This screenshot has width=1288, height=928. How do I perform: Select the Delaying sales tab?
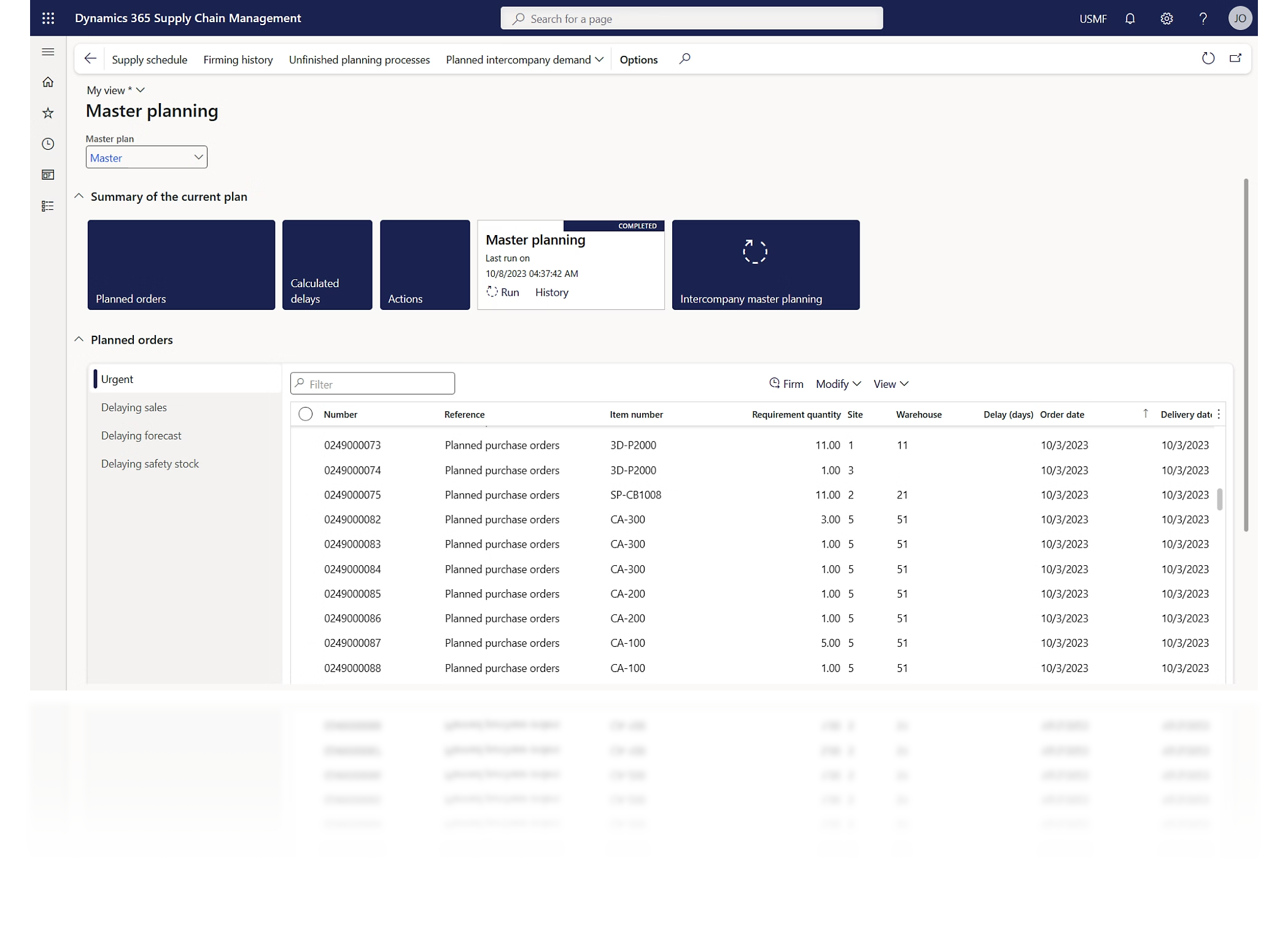[x=134, y=408]
